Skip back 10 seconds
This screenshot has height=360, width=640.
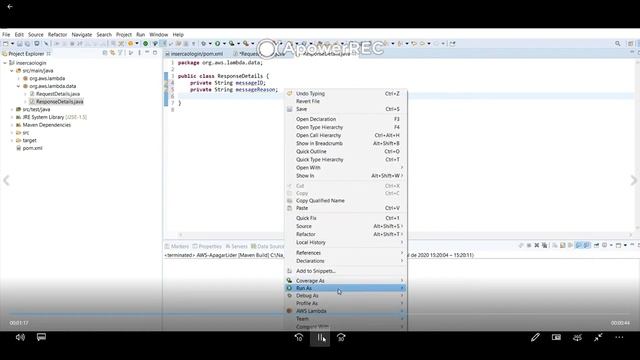[299, 338]
